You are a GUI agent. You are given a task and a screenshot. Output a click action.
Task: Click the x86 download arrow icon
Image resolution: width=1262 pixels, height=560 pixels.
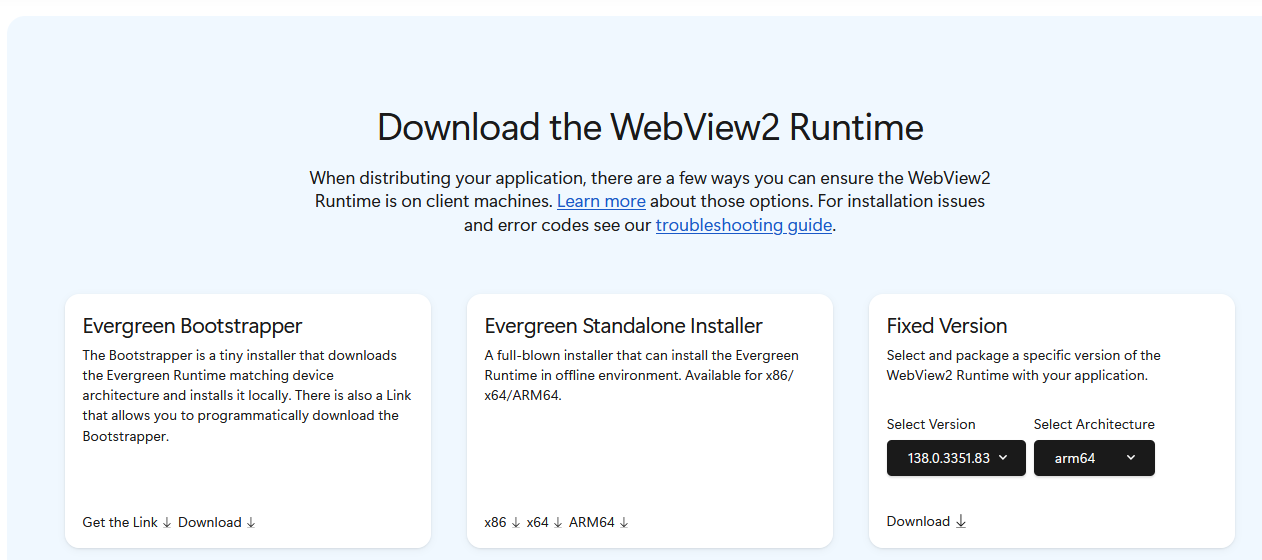(516, 523)
